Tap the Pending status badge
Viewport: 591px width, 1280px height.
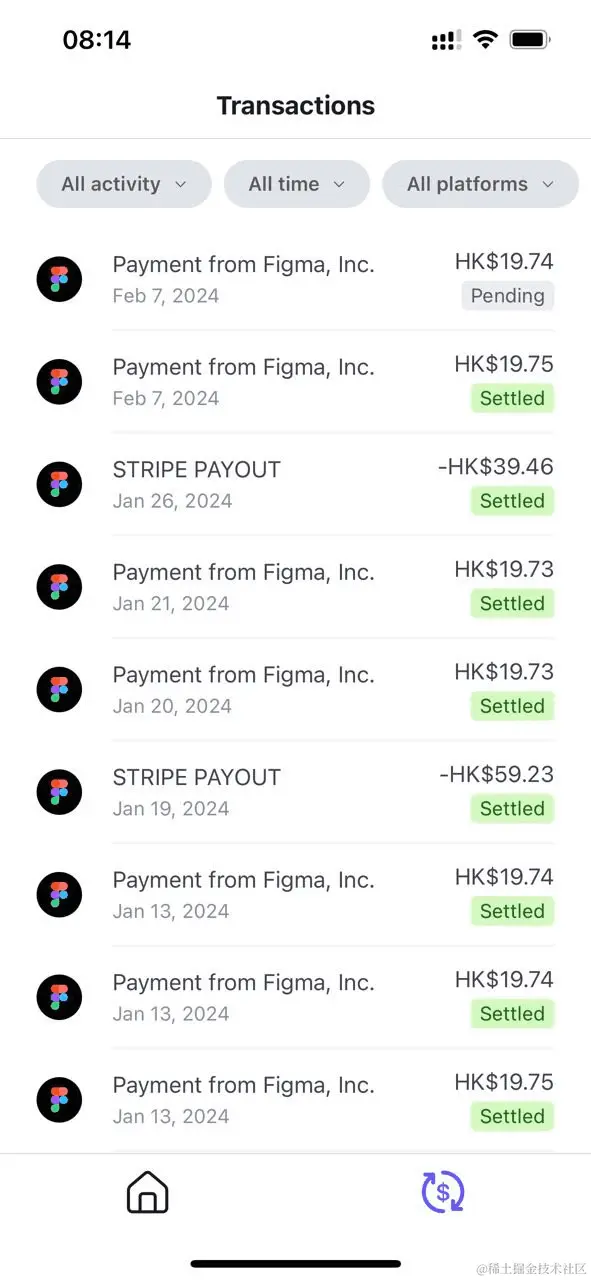508,296
